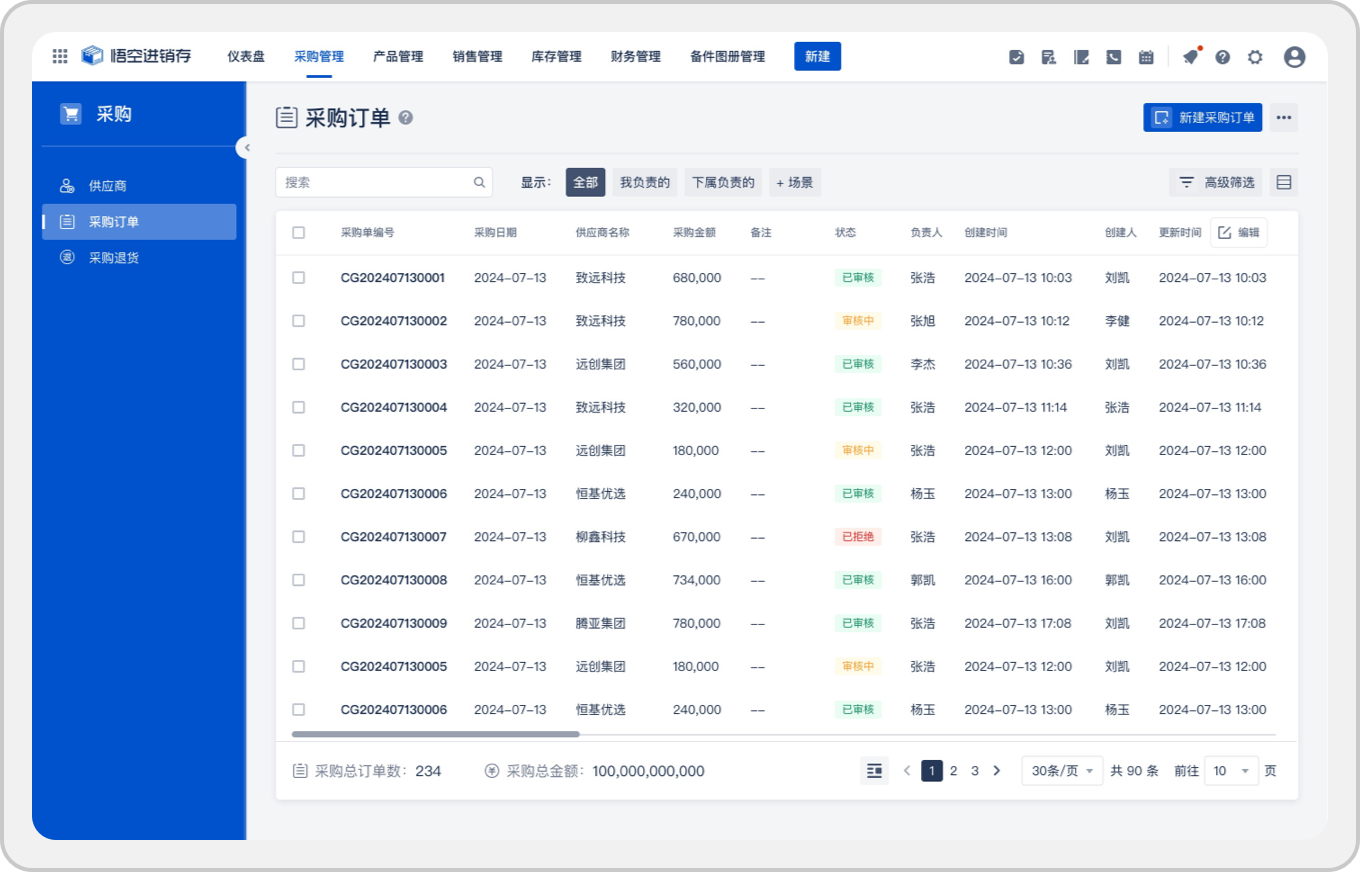Viewport: 1360px width, 872px height.
Task: Tick the checkbox for CG202407130002
Action: point(298,321)
